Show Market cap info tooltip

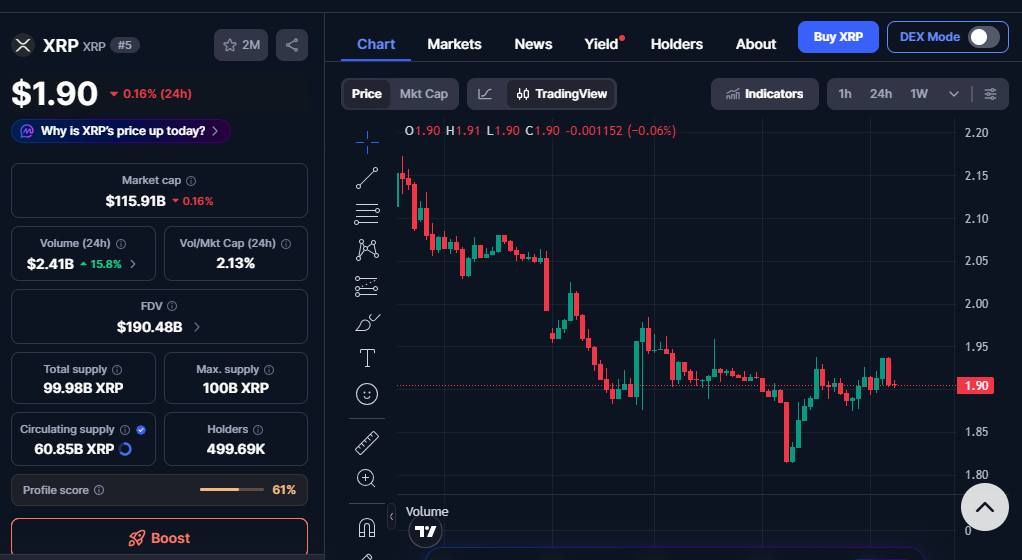coord(191,181)
